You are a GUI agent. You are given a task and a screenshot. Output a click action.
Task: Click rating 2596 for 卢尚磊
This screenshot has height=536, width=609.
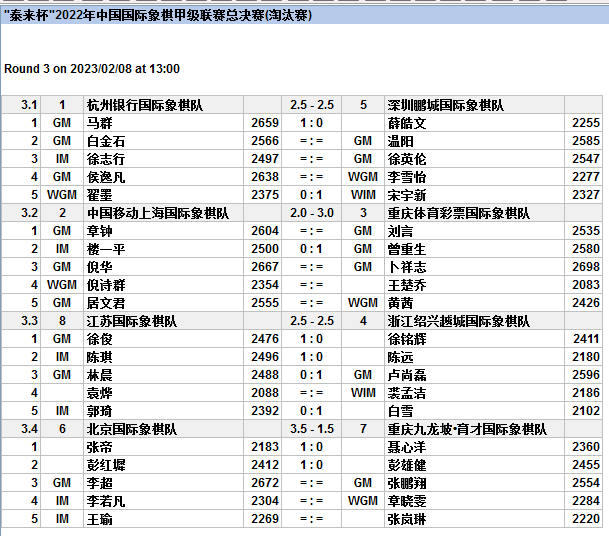point(586,375)
